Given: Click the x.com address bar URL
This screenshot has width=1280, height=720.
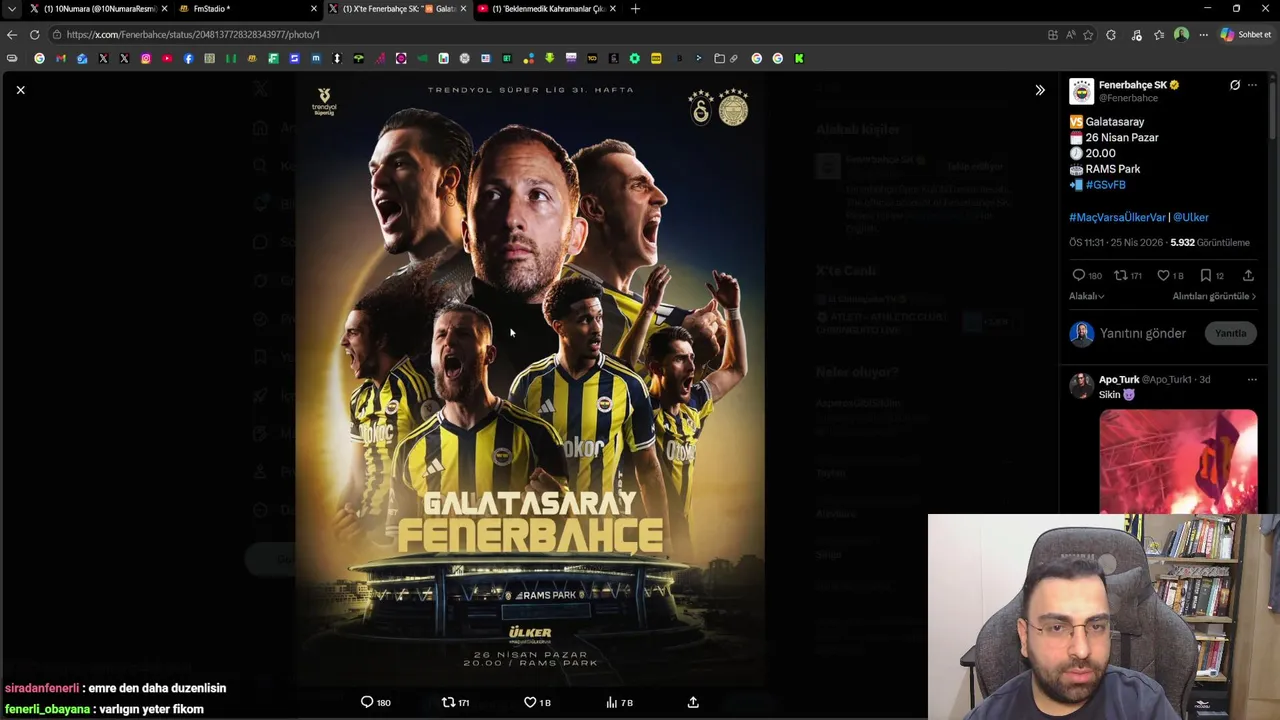Looking at the screenshot, I should [193, 34].
